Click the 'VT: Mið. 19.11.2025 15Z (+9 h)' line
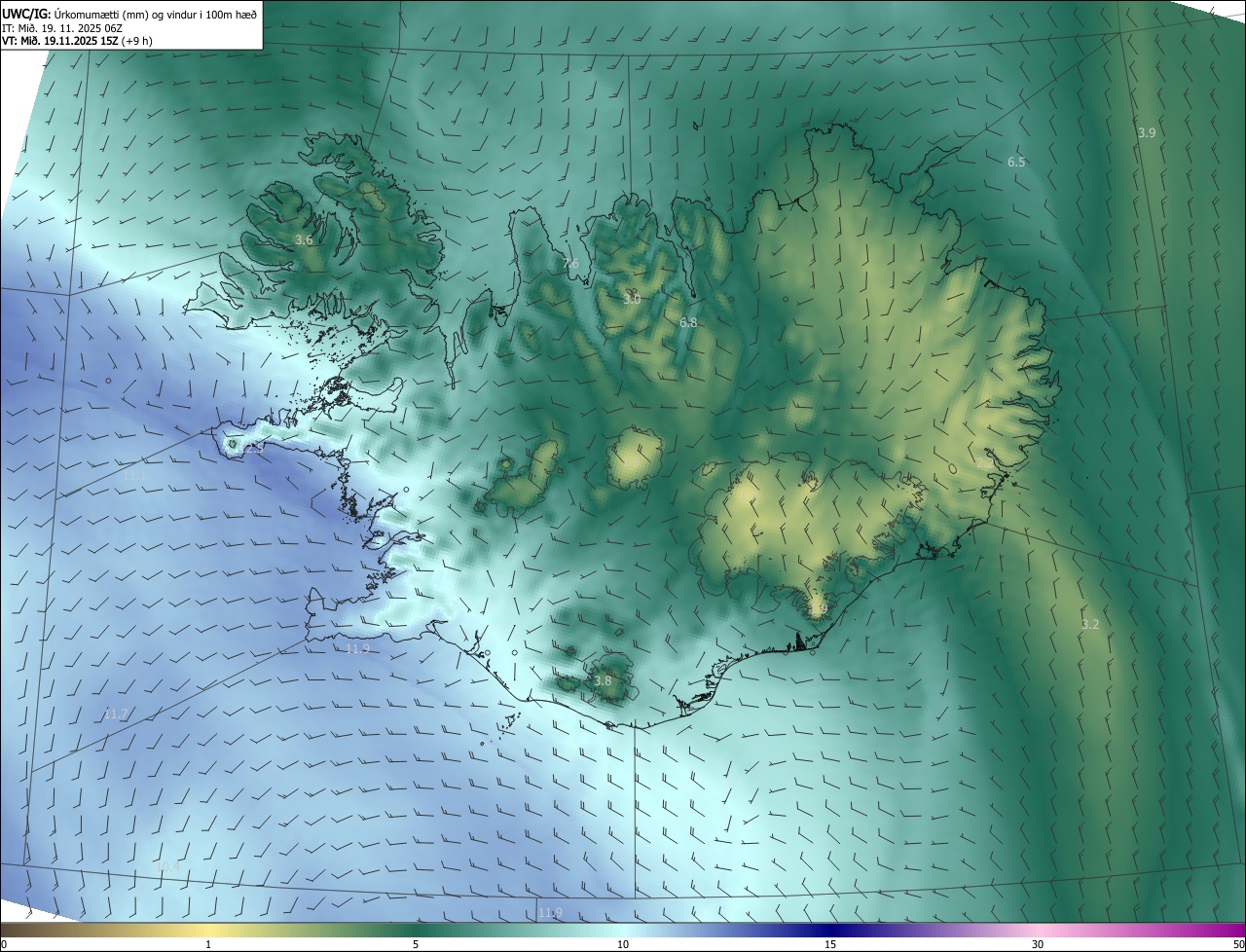The image size is (1246, 952). [77, 41]
